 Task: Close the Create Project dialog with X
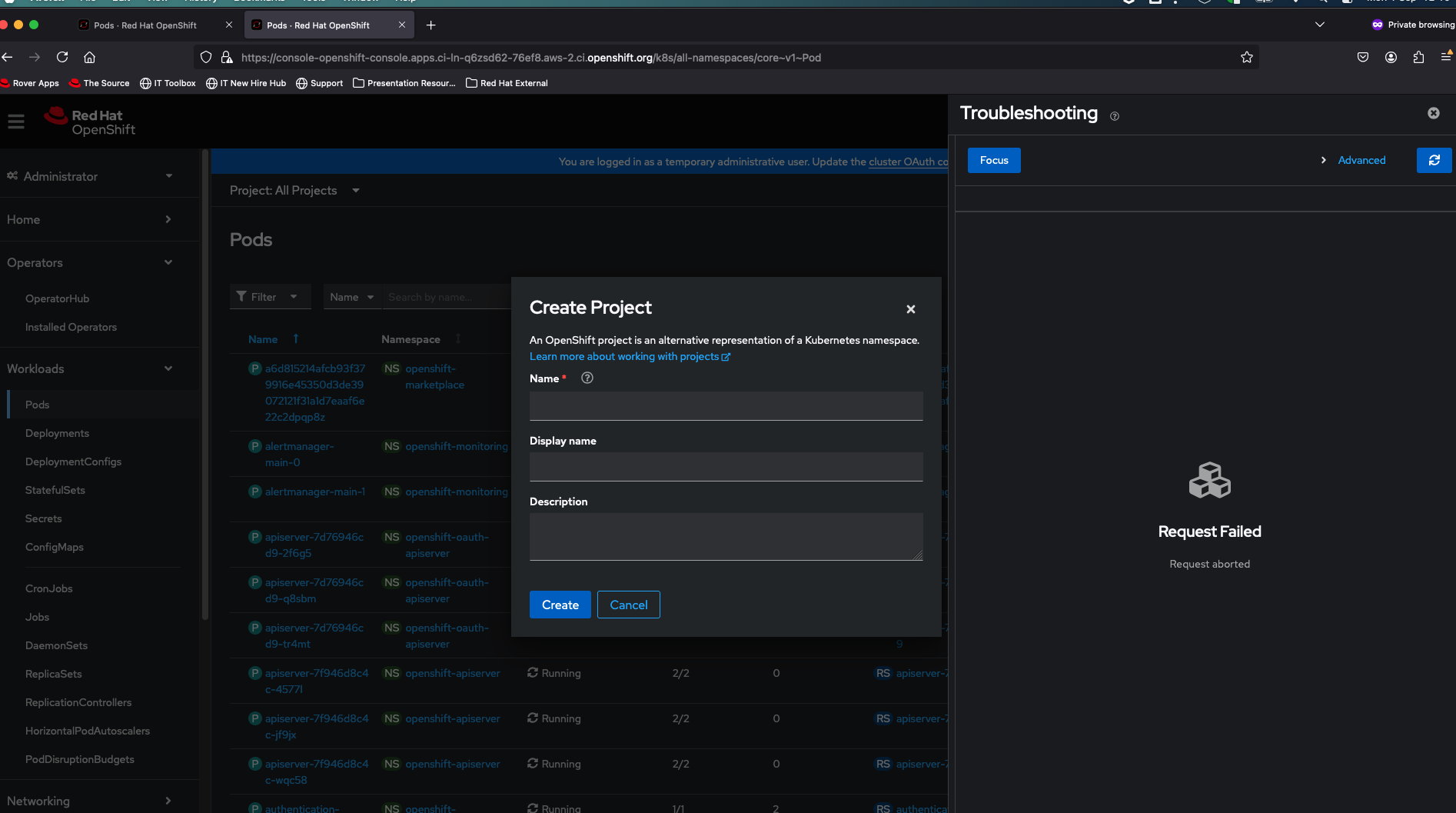[x=910, y=309]
